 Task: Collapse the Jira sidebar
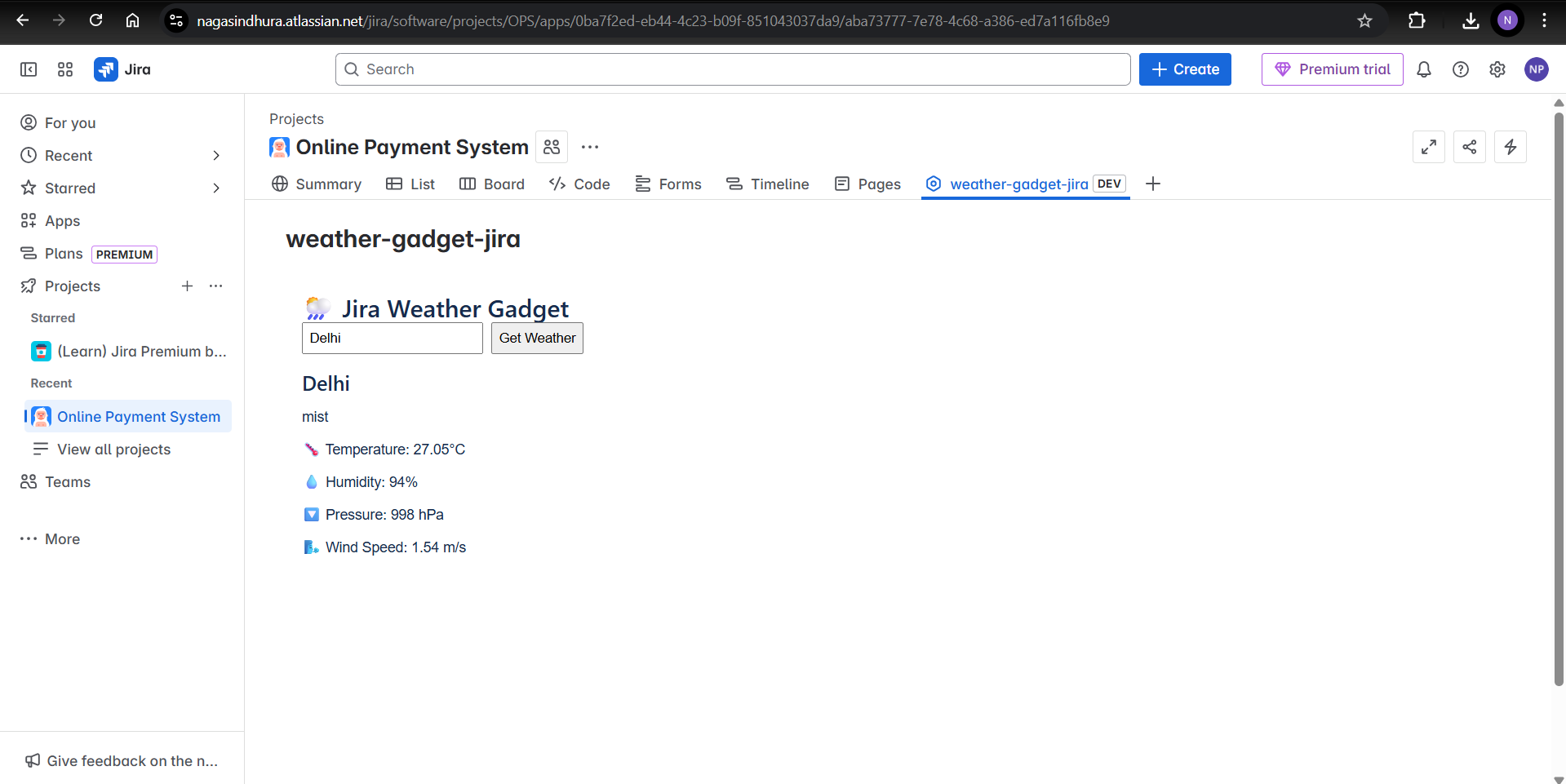click(29, 69)
